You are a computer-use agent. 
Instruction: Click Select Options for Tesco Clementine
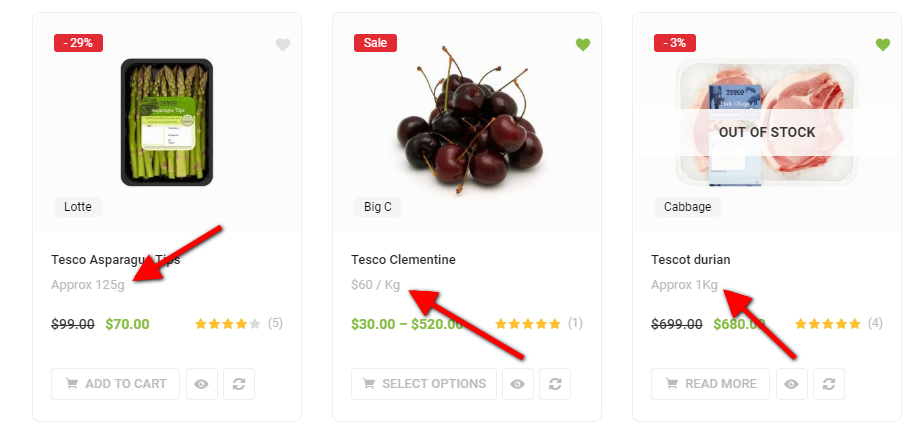(424, 384)
